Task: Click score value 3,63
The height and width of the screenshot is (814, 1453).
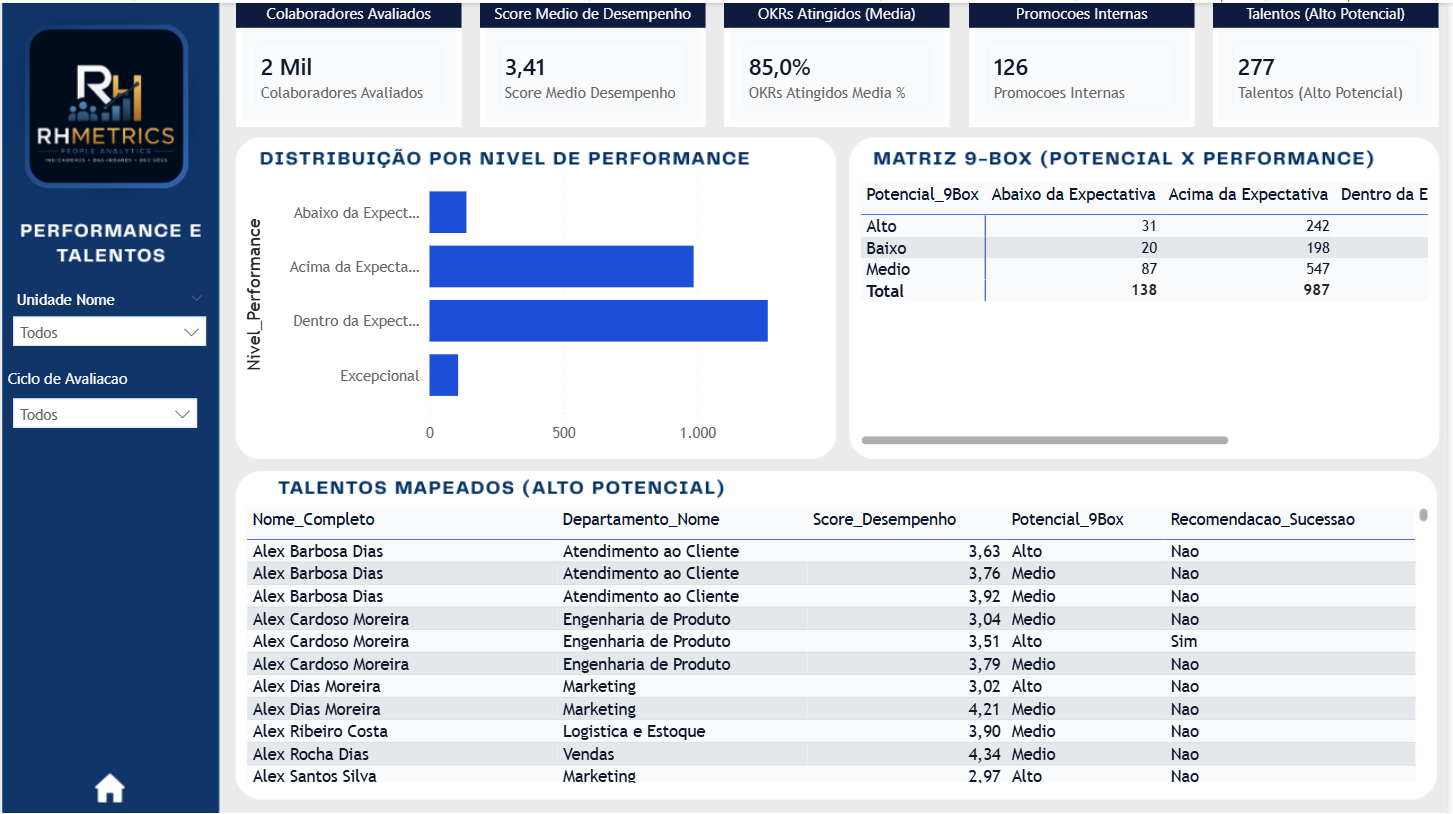Action: [x=984, y=551]
